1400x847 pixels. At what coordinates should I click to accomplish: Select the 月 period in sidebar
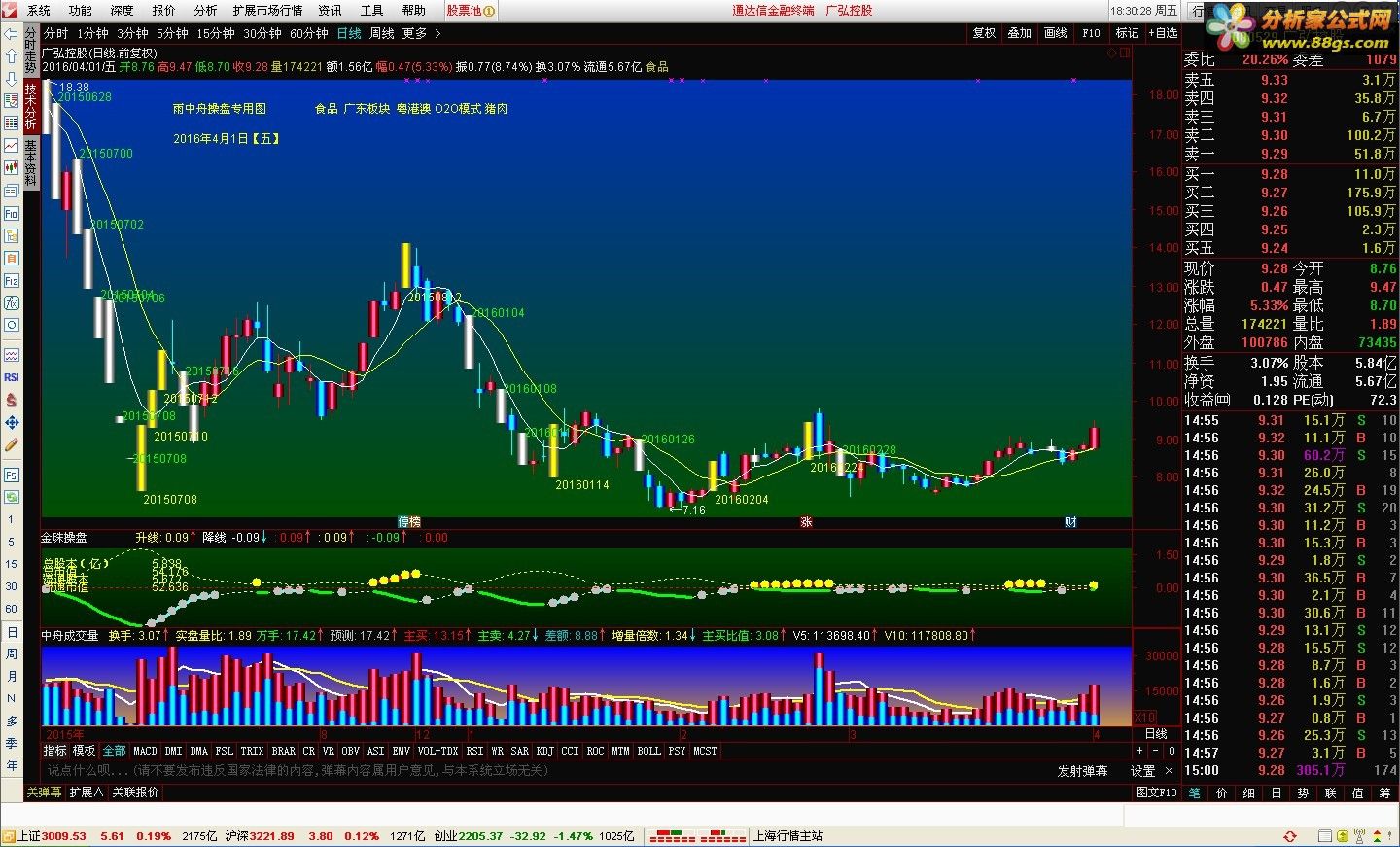click(12, 677)
